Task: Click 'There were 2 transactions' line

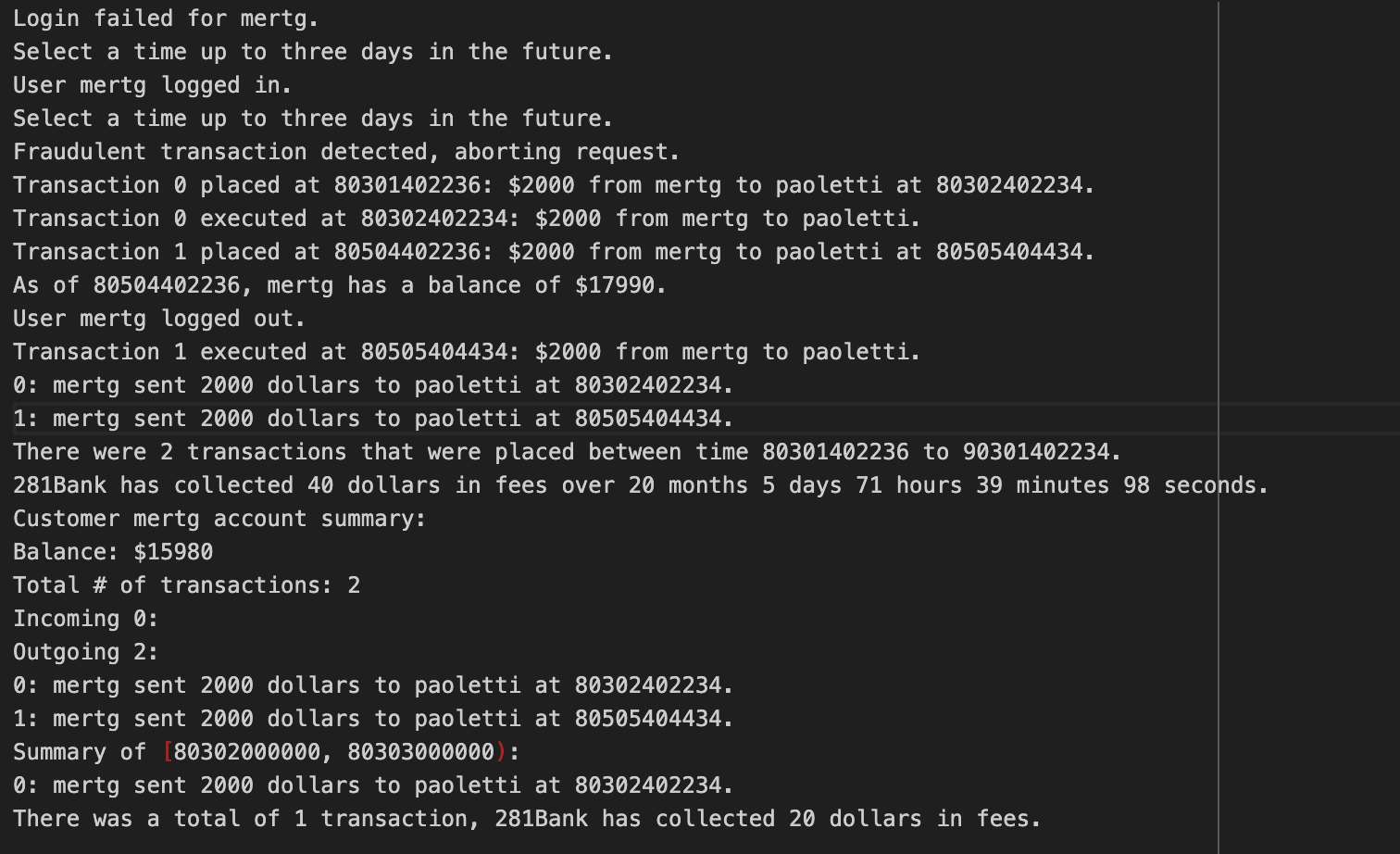Action: [568, 452]
